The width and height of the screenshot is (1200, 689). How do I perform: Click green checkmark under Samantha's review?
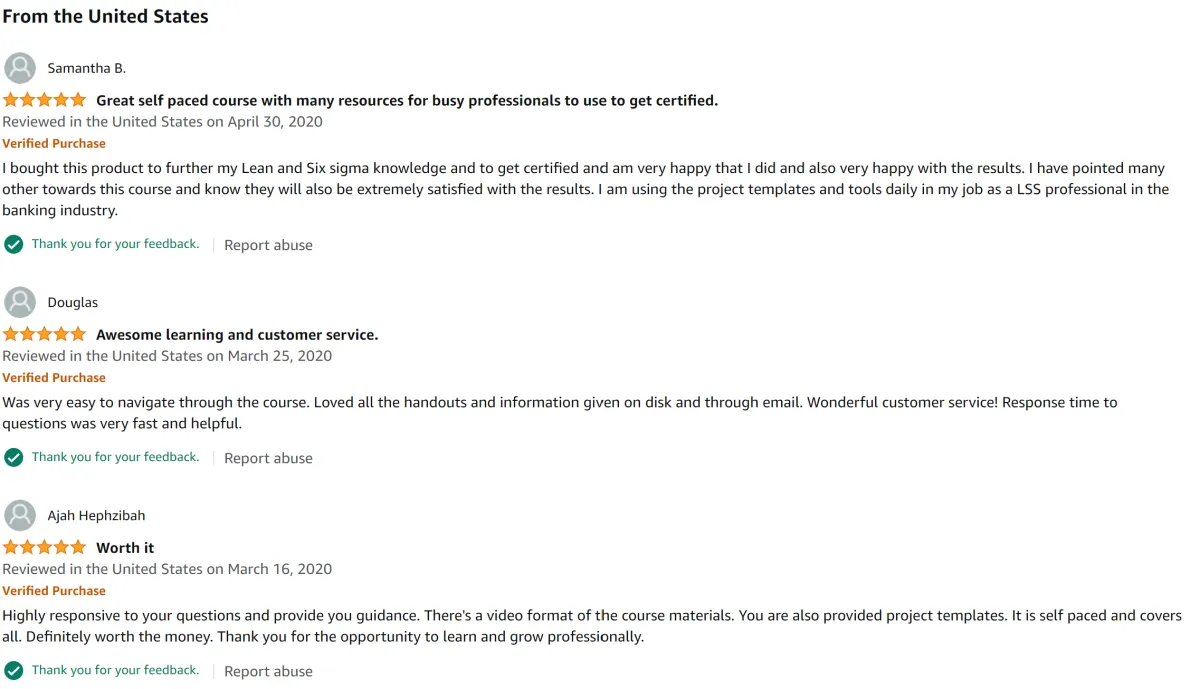pyautogui.click(x=14, y=244)
